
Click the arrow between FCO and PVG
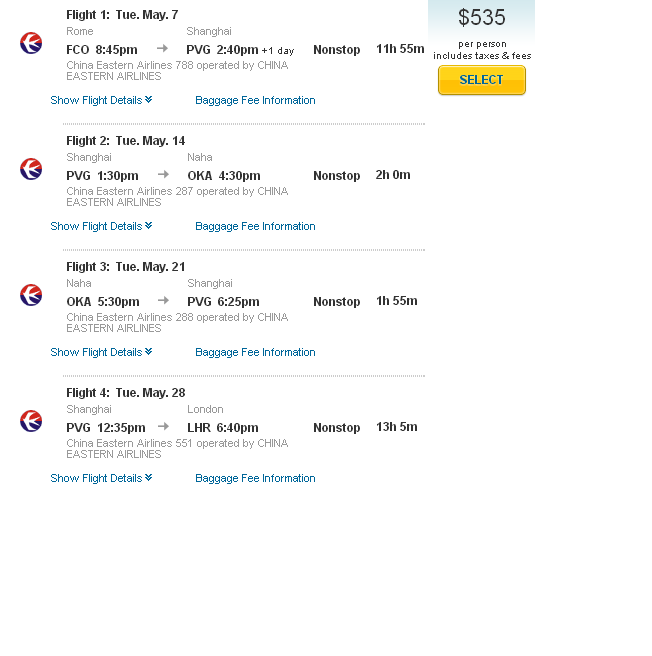163,48
